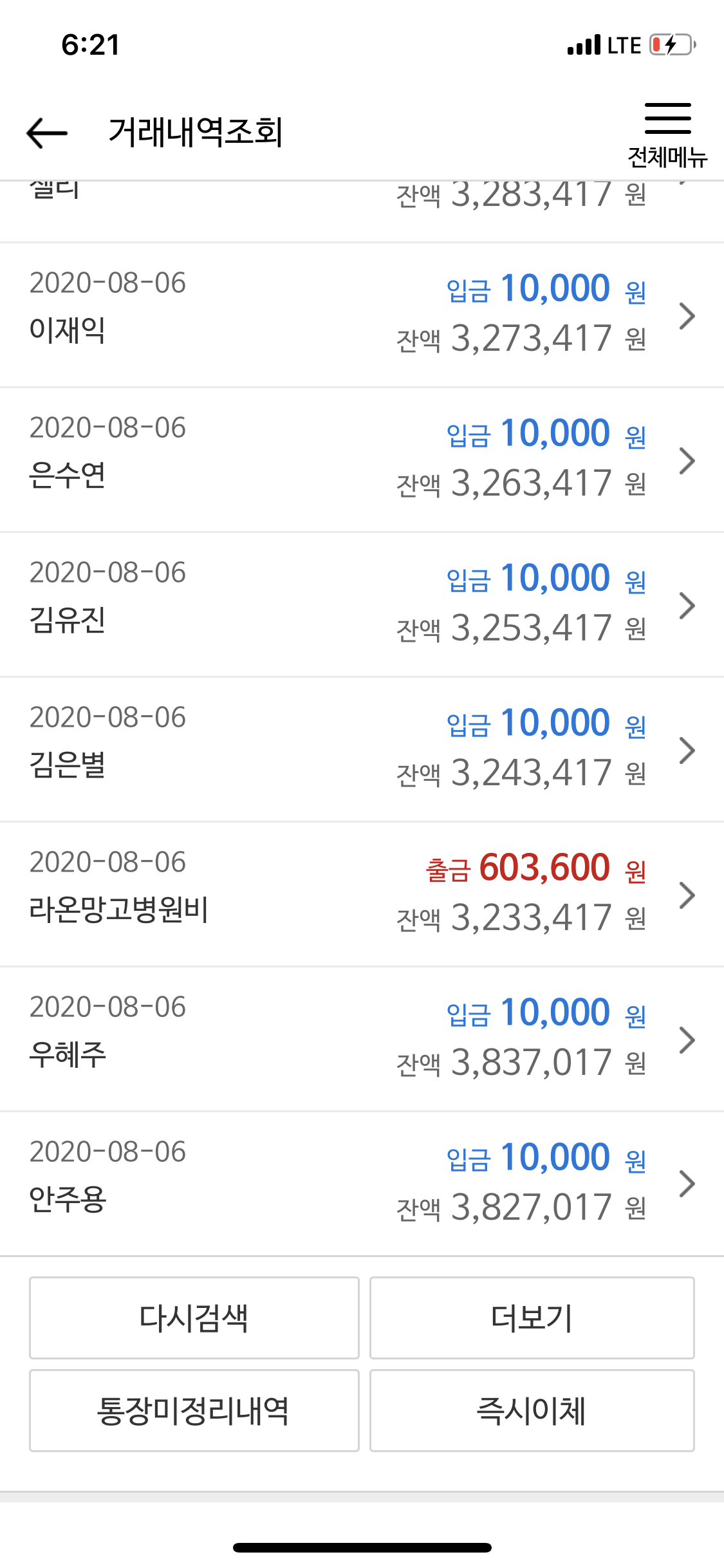724x1568 pixels.
Task: Open details chevron for 김유진 deposit
Action: [x=687, y=606]
